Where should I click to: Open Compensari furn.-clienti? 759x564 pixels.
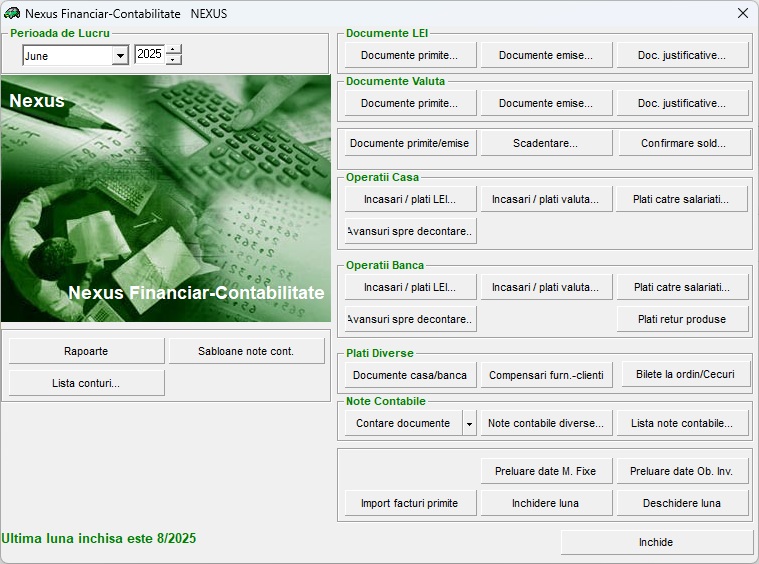click(x=546, y=375)
